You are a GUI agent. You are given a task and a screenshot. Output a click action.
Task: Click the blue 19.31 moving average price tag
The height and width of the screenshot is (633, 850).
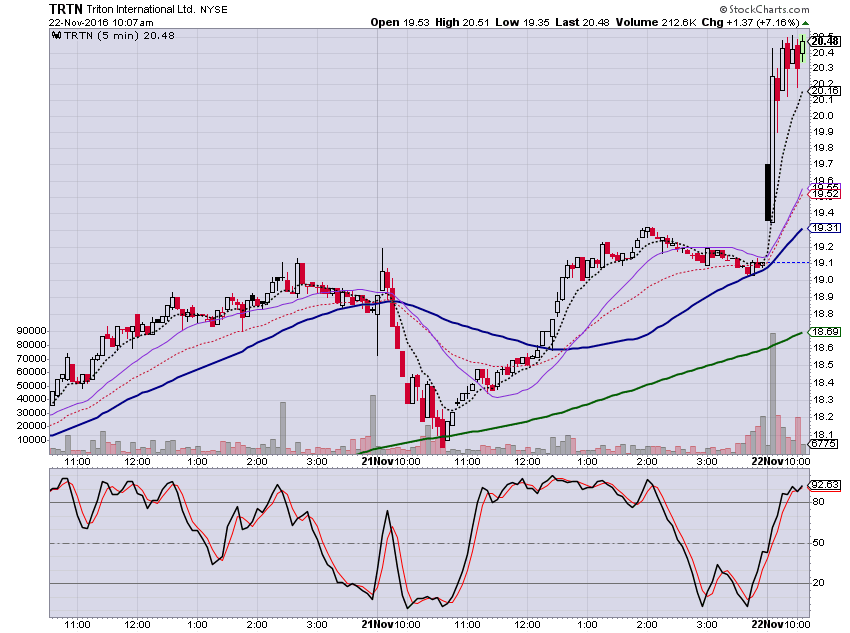[x=825, y=228]
